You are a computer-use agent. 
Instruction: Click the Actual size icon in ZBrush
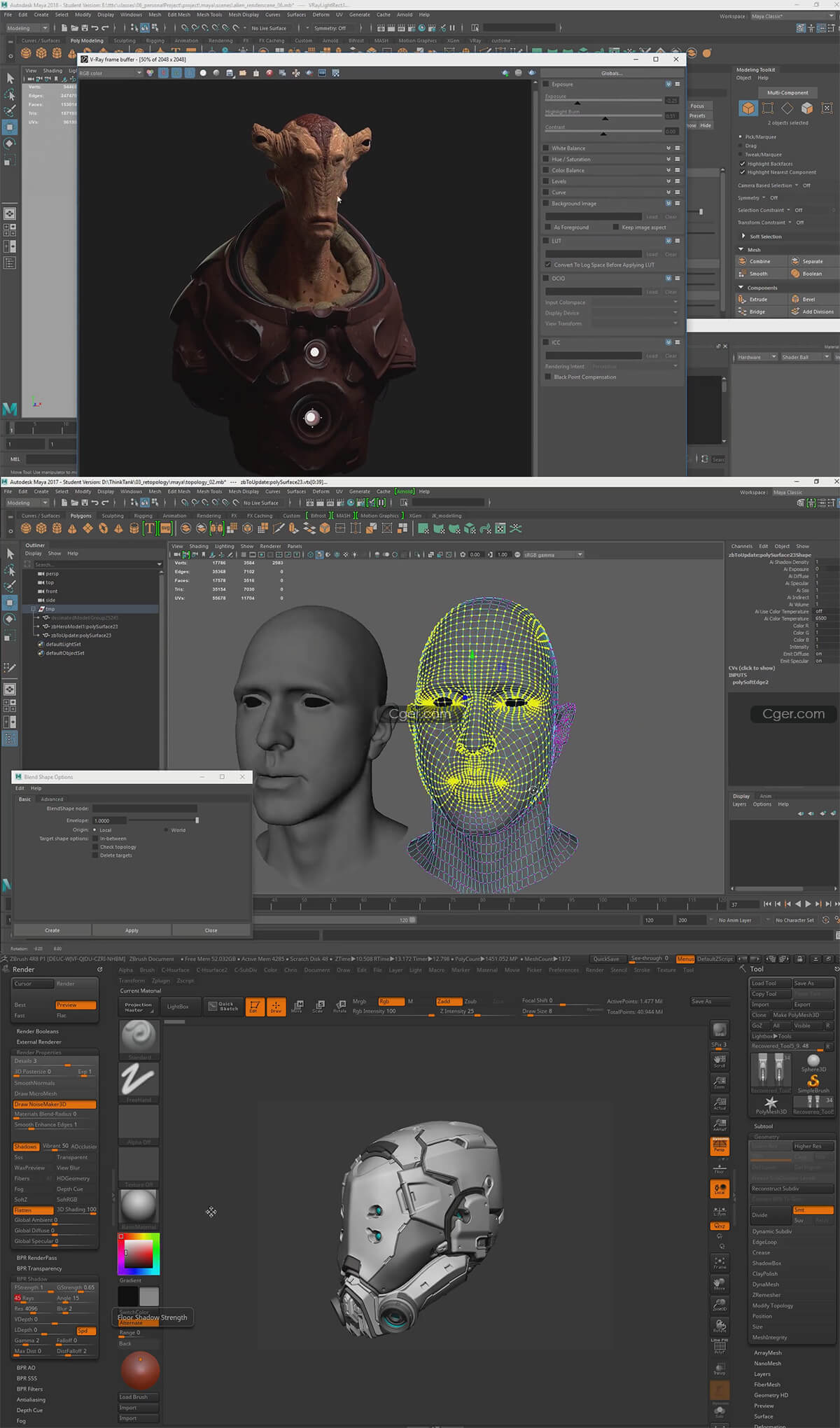point(720,1103)
